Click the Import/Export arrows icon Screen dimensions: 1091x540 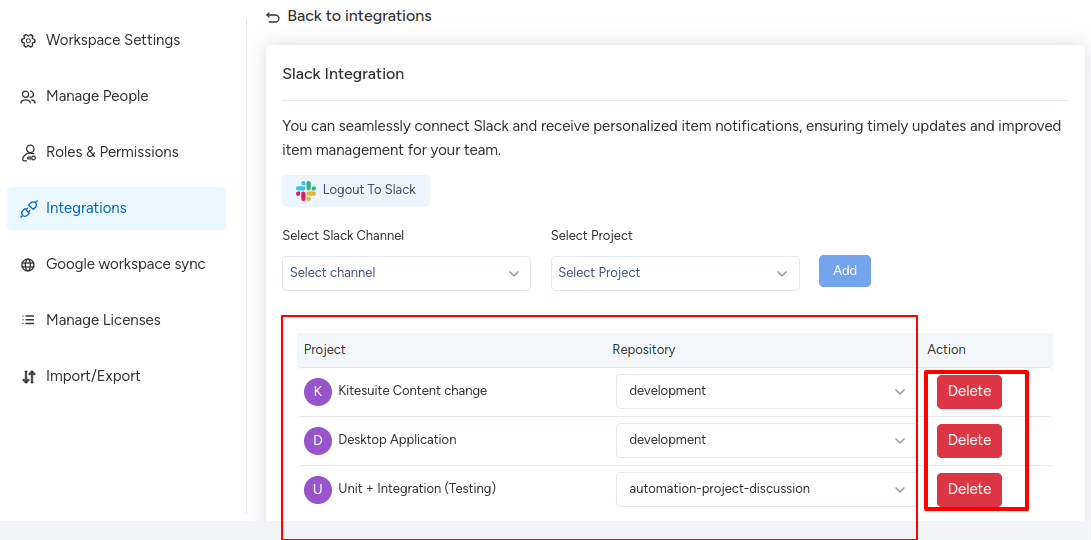coord(28,377)
